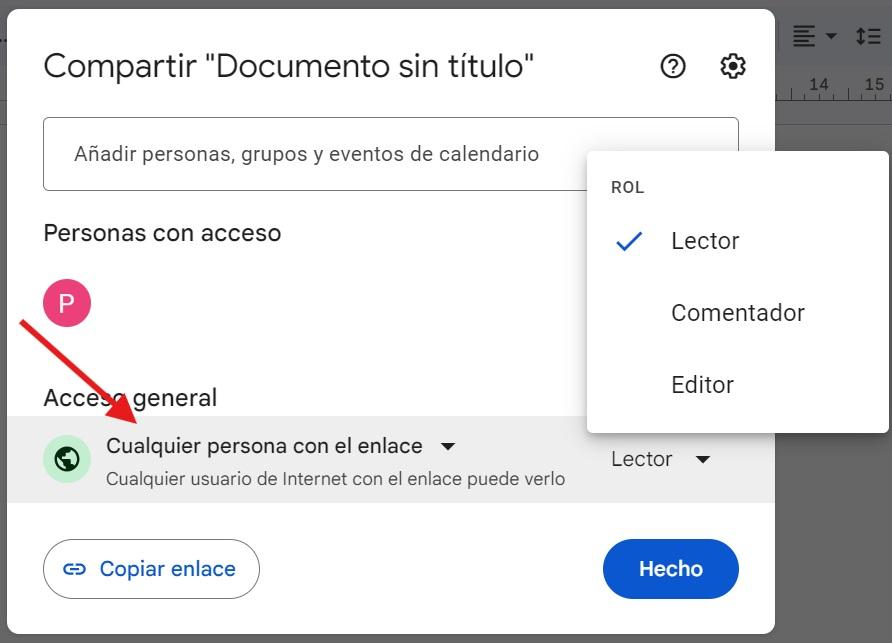Click the Copiar enlace button

pos(151,568)
